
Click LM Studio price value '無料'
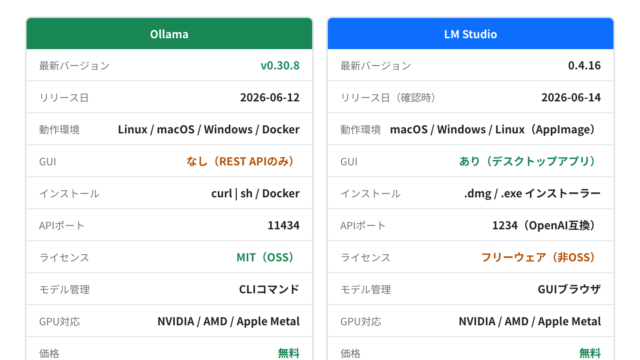tap(590, 353)
